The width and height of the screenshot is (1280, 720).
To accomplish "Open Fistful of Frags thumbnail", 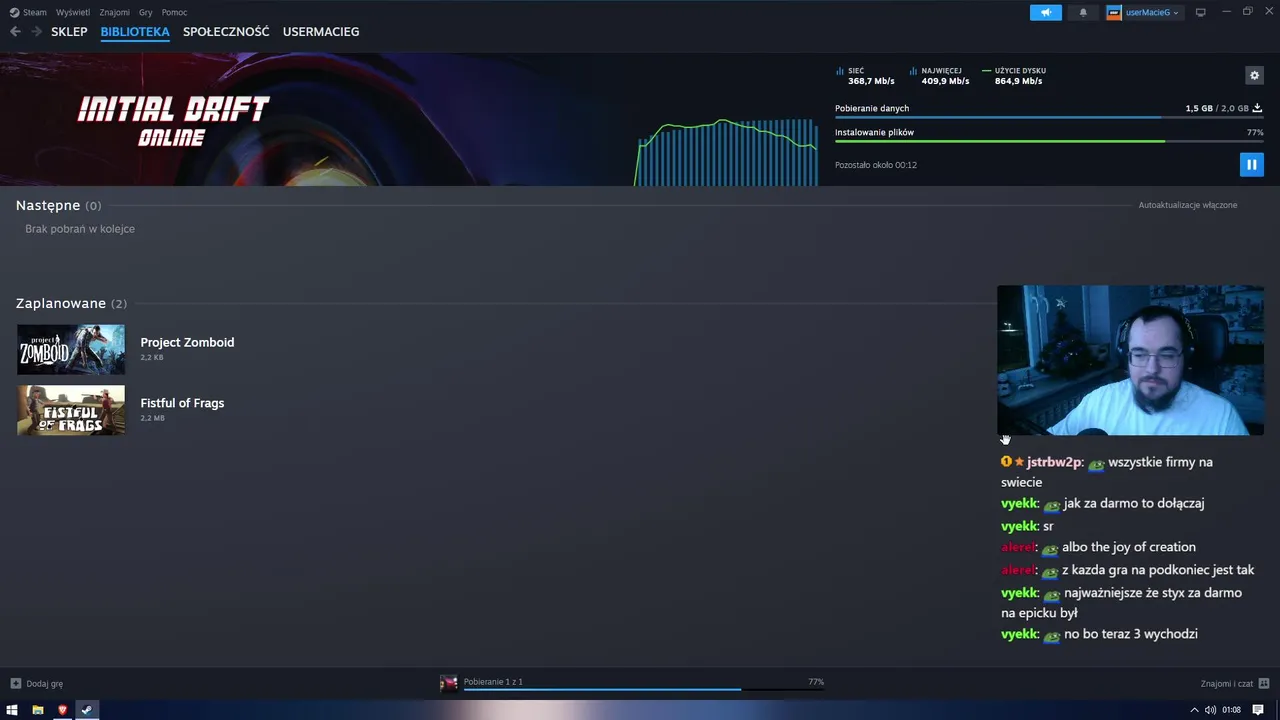I will coord(71,410).
